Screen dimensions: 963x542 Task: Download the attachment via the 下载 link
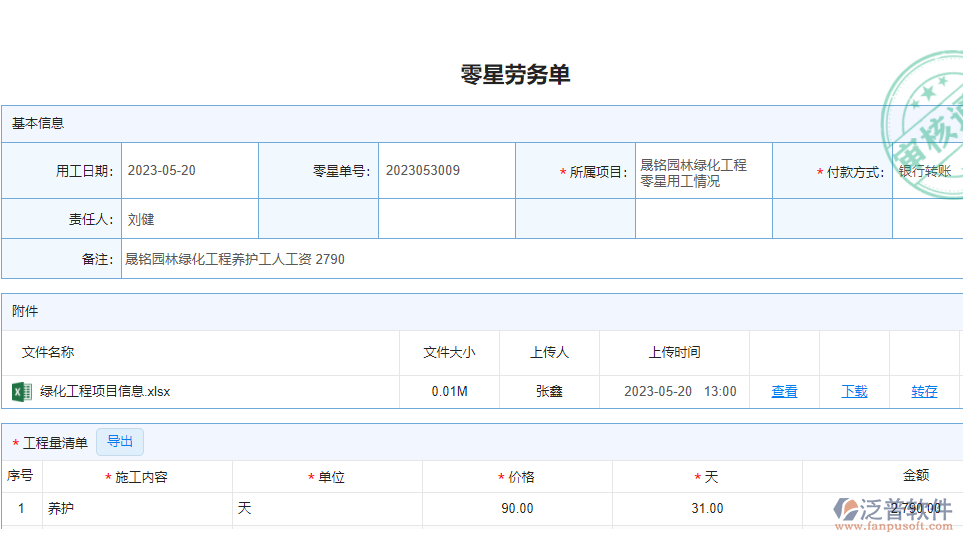[x=854, y=391]
